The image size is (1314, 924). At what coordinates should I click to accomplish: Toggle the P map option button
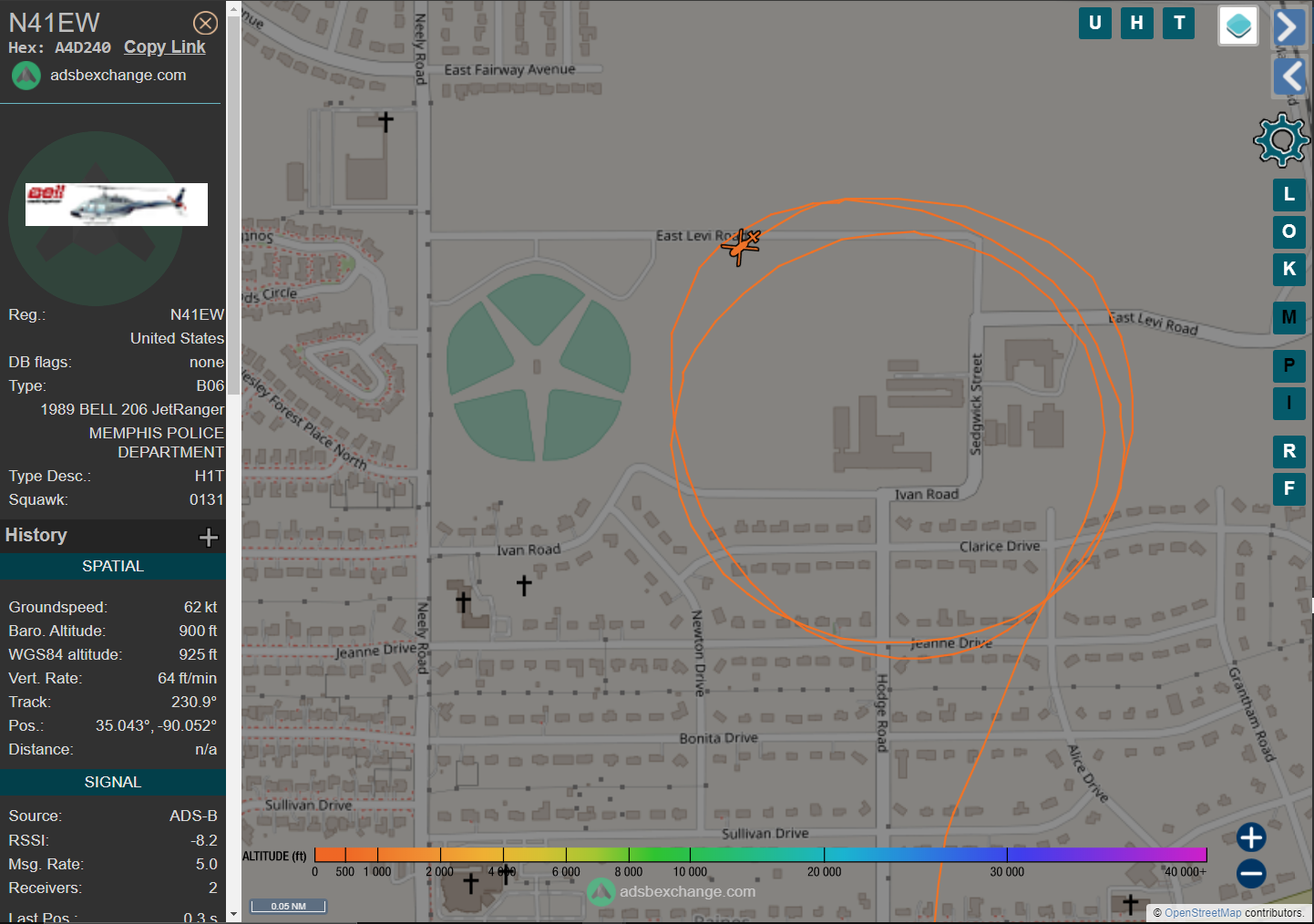tap(1289, 365)
